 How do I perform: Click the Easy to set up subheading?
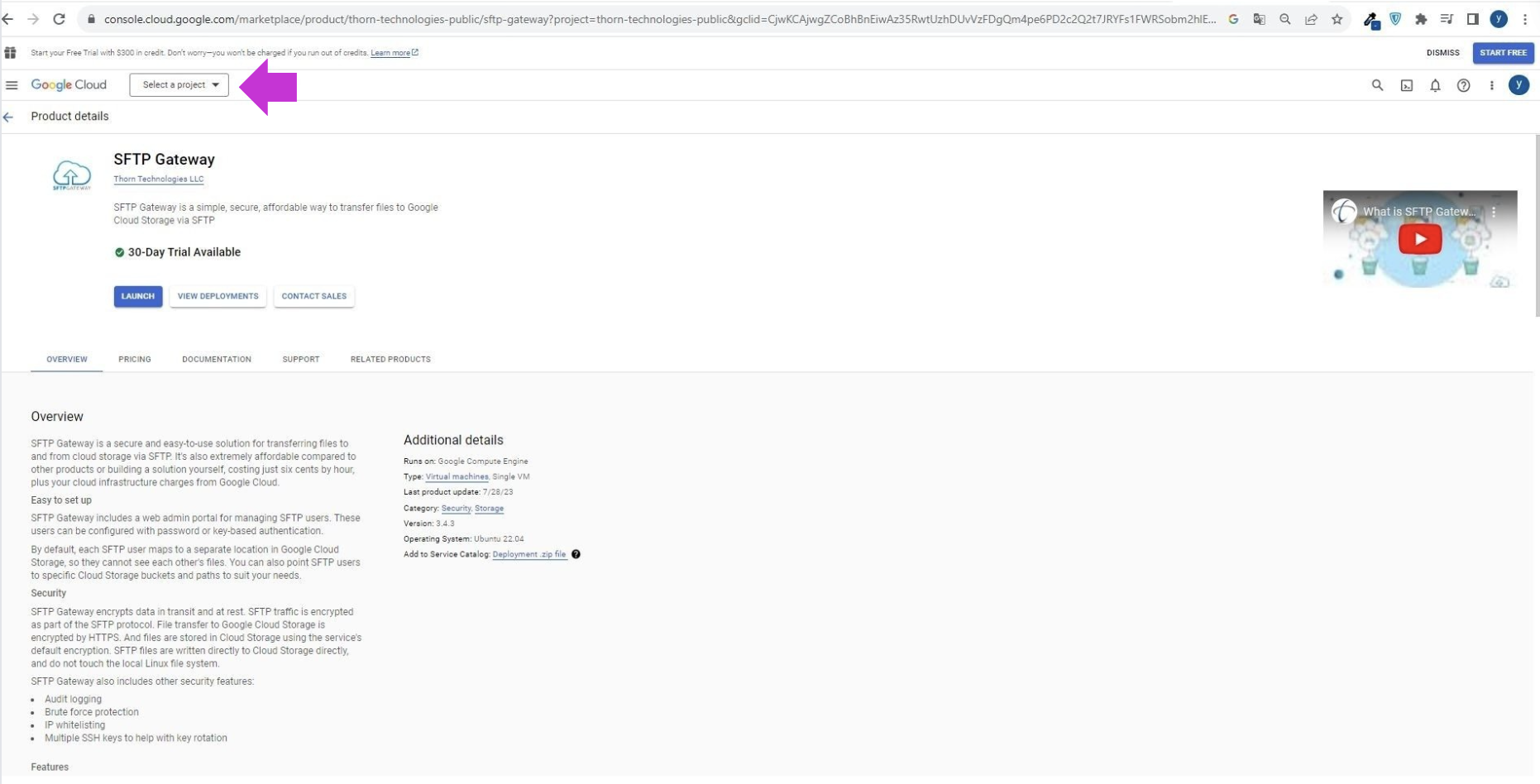coord(61,500)
